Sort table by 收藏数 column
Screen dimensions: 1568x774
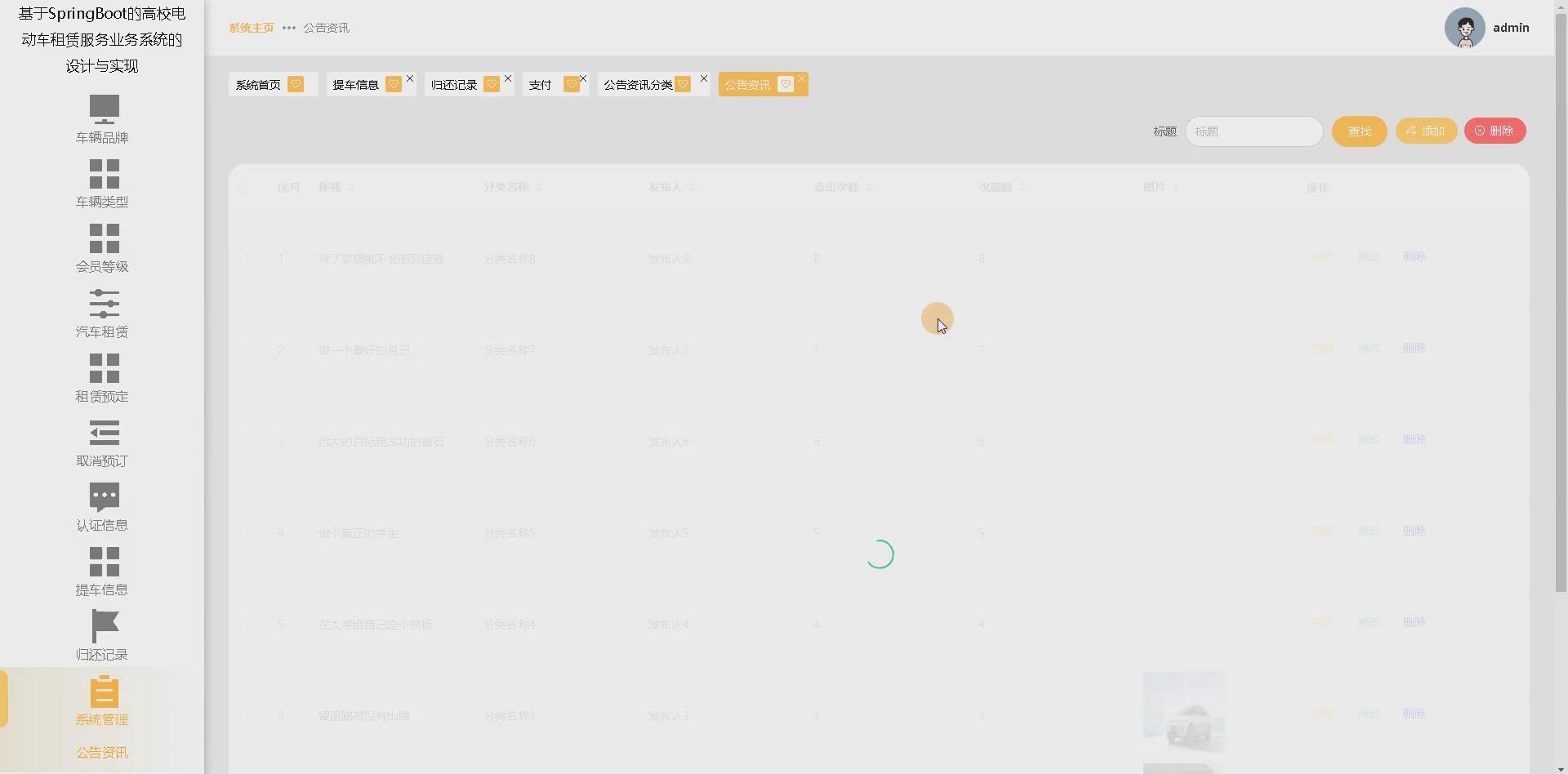[1022, 188]
